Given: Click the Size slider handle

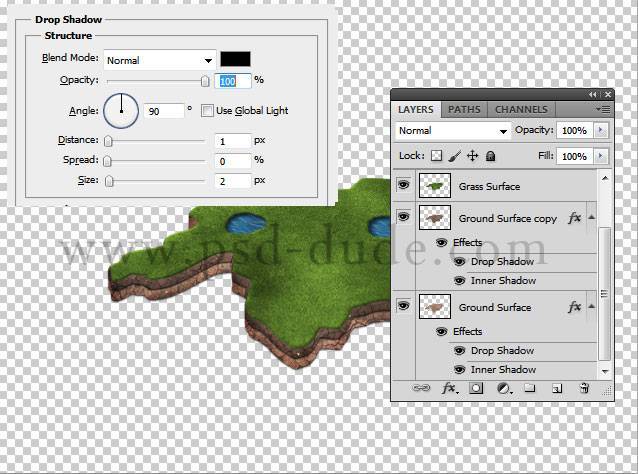Looking at the screenshot, I should [x=109, y=181].
